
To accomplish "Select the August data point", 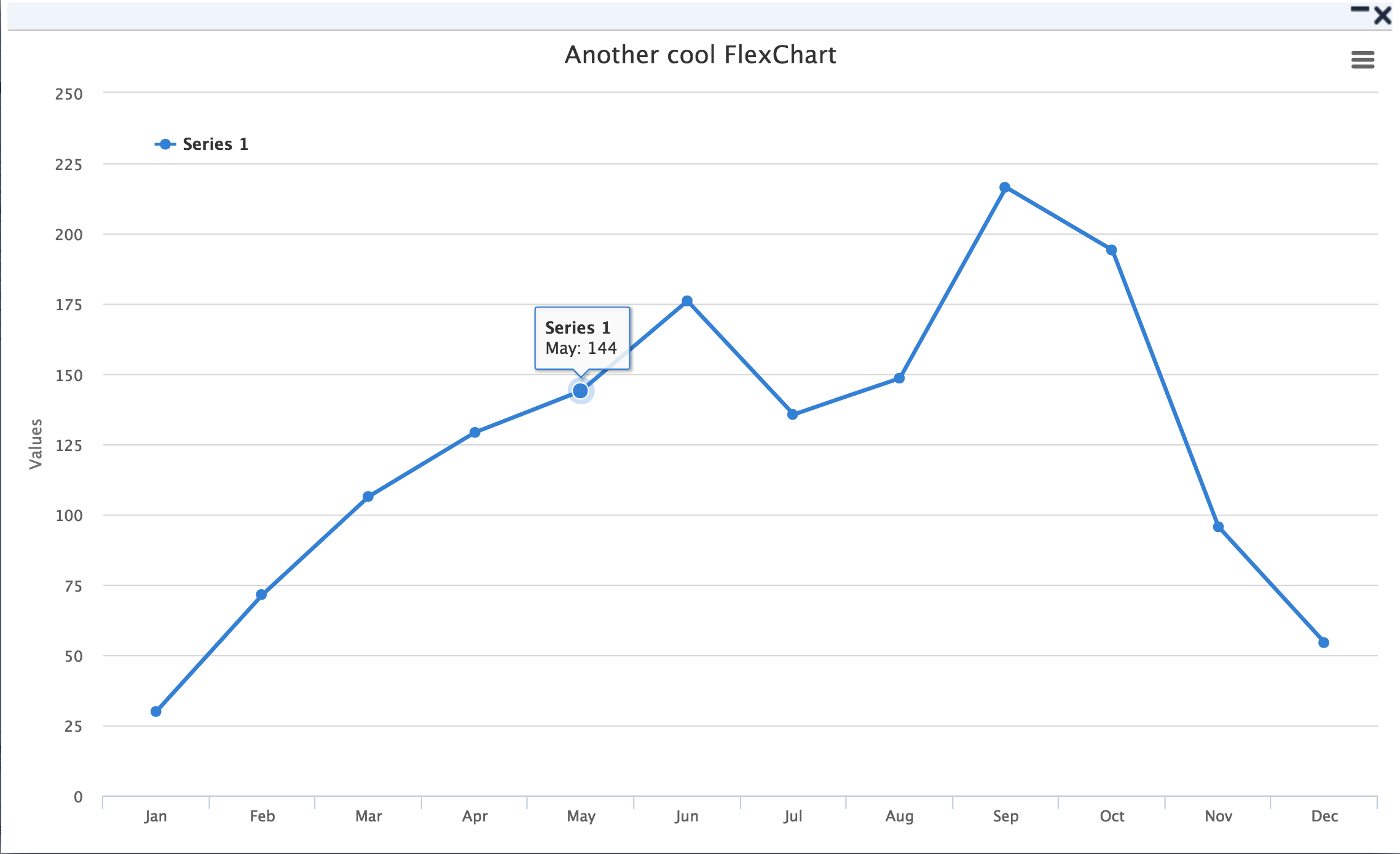I will point(899,378).
